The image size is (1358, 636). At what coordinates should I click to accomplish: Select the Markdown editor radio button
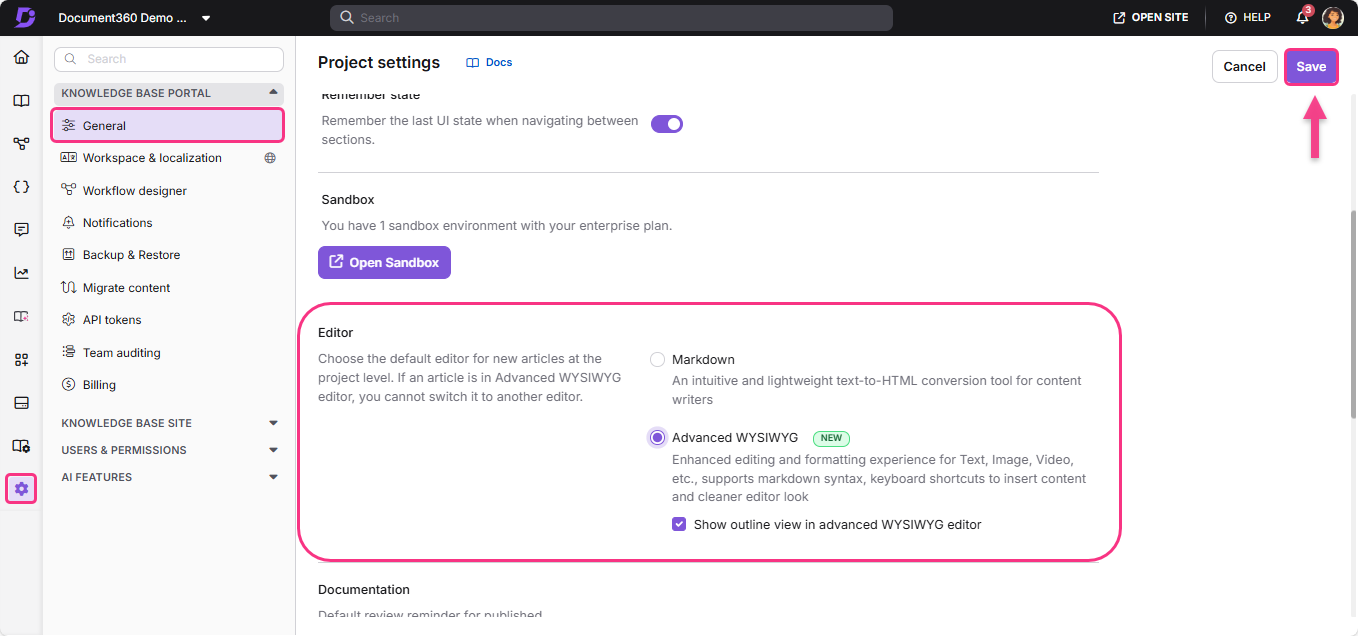click(657, 359)
